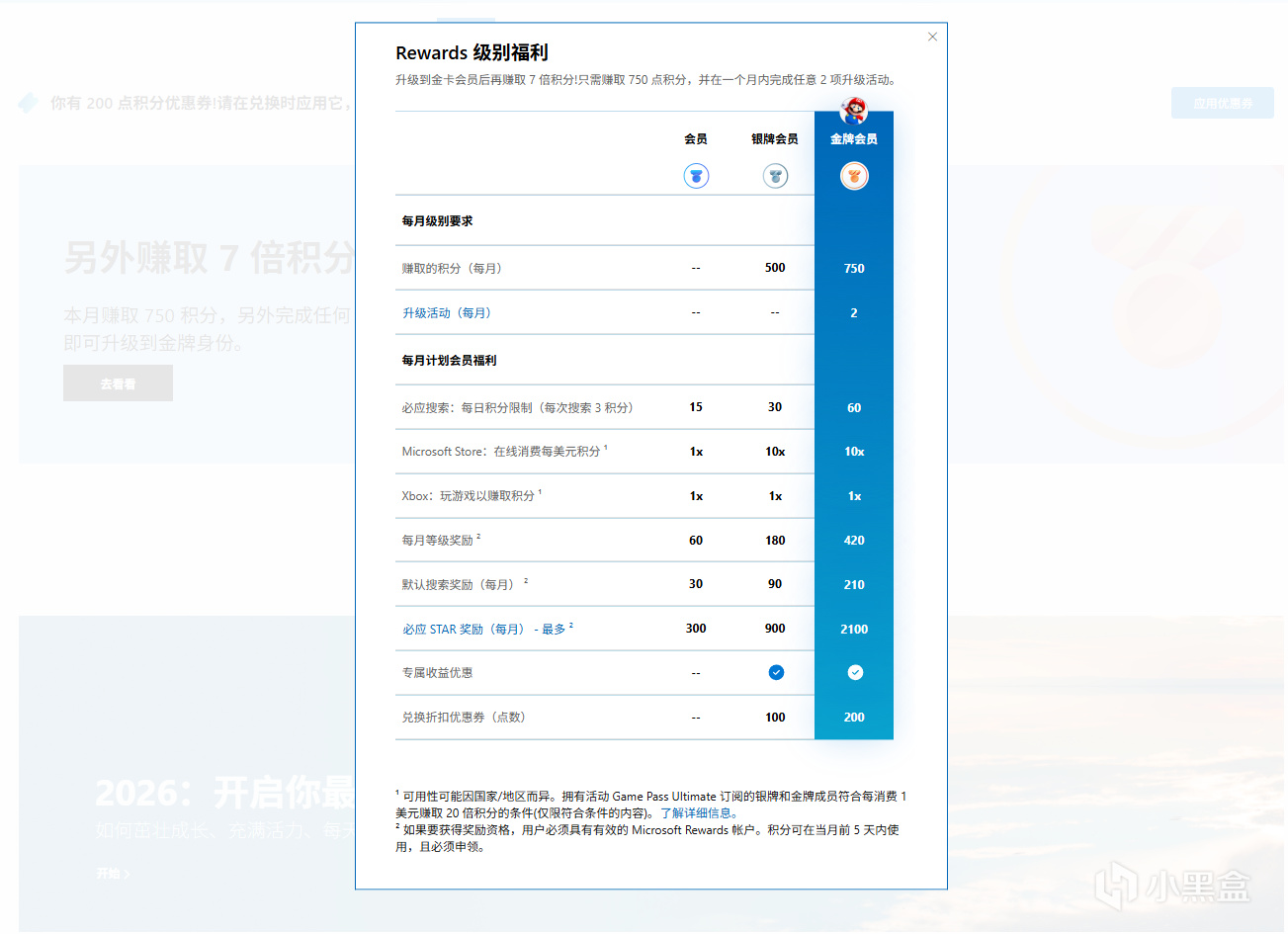The image size is (1288, 934).
Task: Click the value 90 in 默认搜索奖励 row
Action: coord(775,584)
